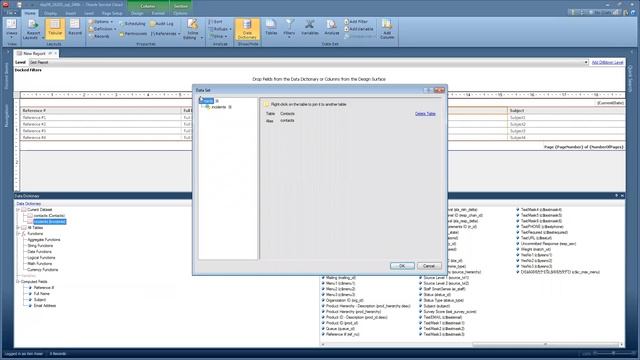The image size is (640, 360).
Task: Click the Delete Table link
Action: (425, 114)
